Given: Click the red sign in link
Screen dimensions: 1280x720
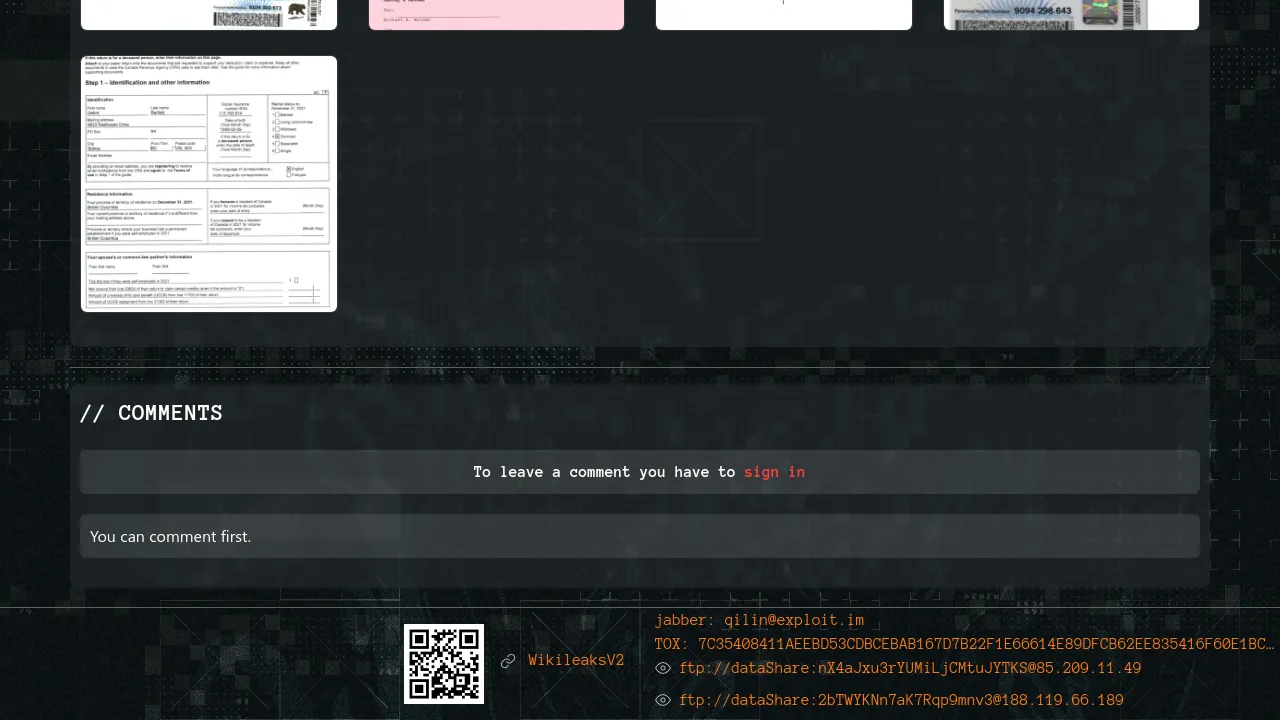Looking at the screenshot, I should tap(774, 472).
